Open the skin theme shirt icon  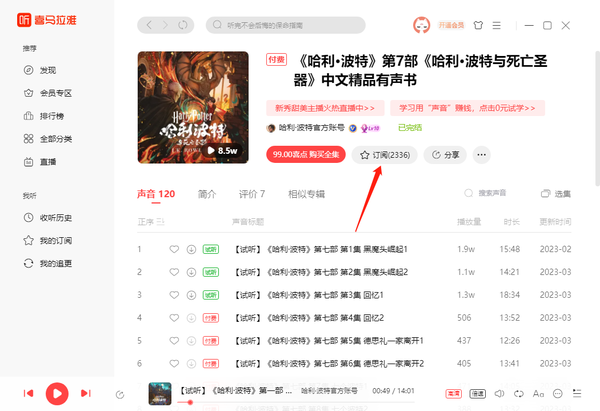(x=478, y=25)
